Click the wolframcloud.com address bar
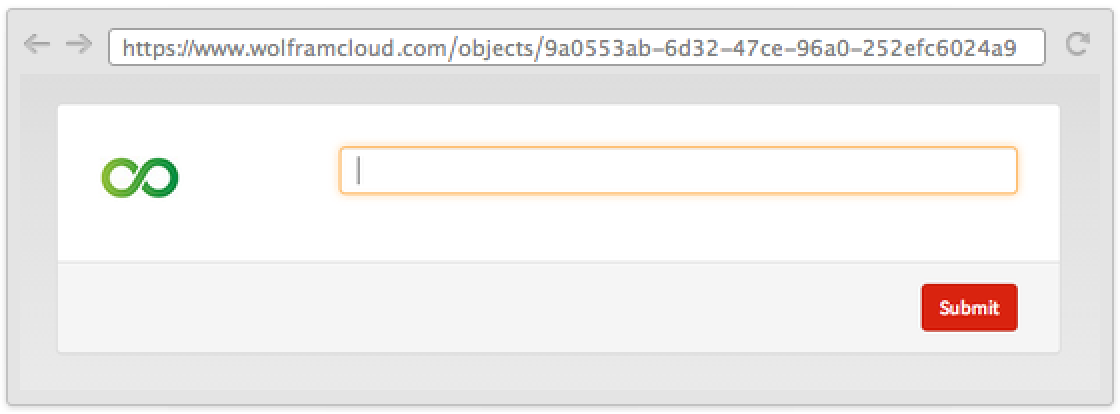Image resolution: width=1120 pixels, height=414 pixels. (x=576, y=46)
